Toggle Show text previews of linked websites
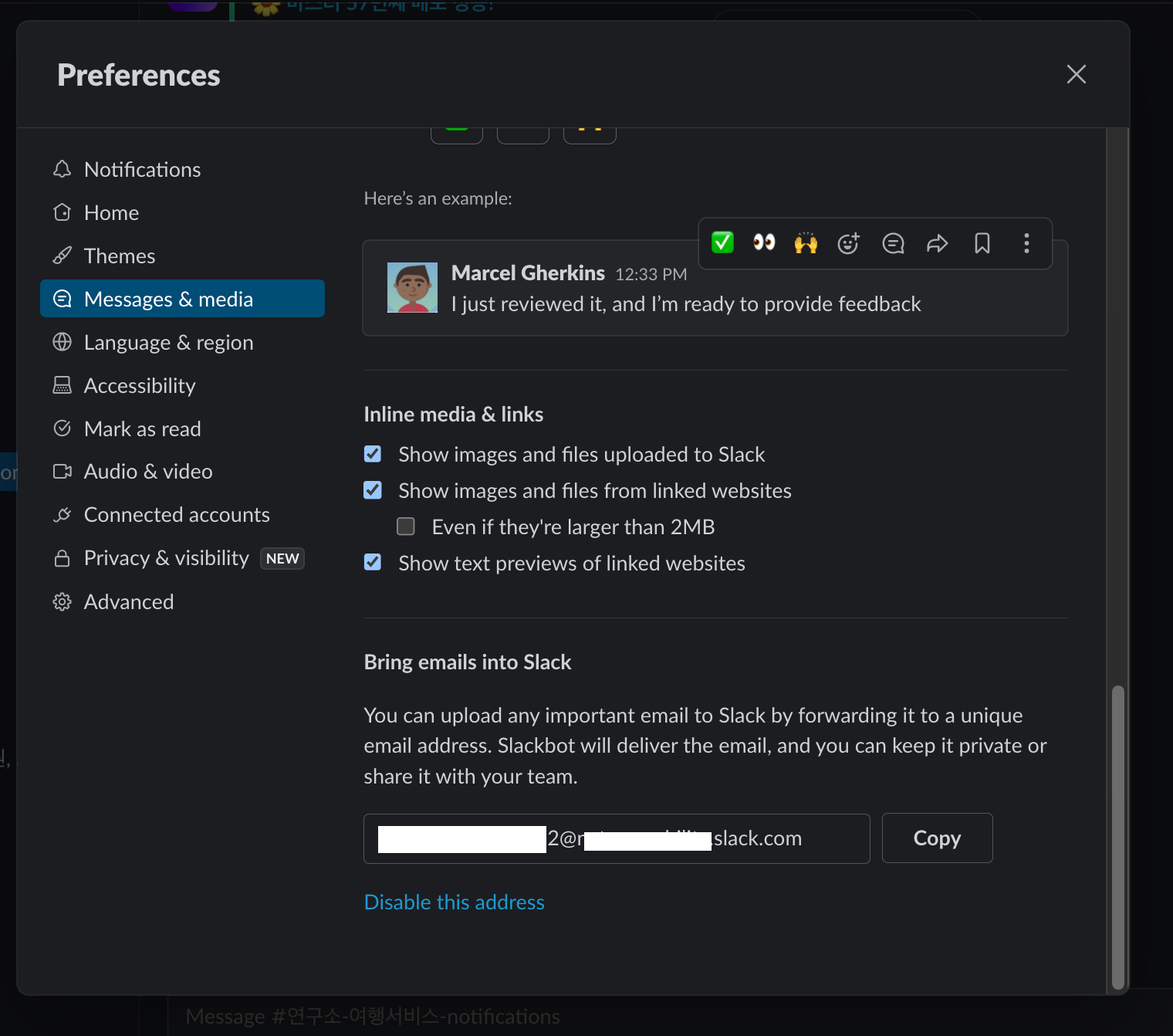 coord(373,563)
